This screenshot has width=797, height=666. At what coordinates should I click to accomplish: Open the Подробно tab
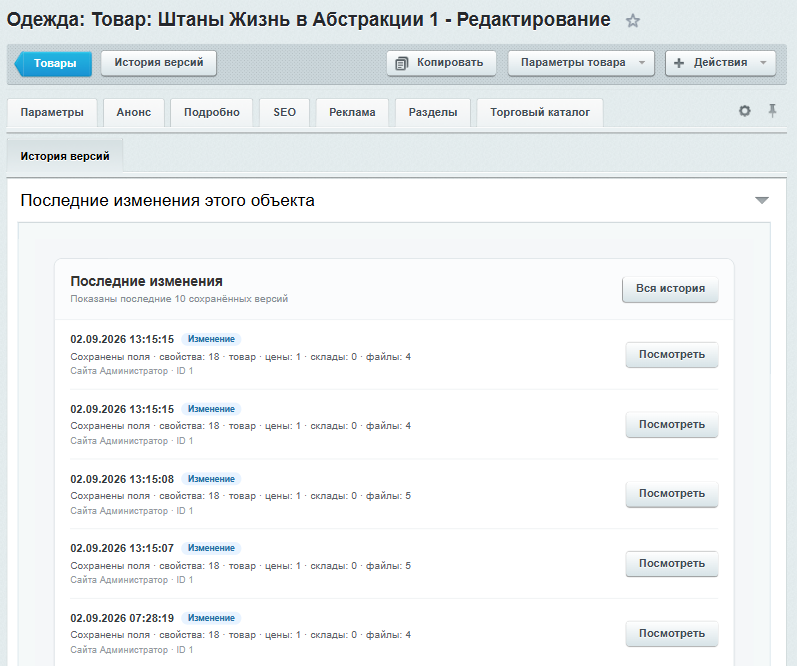[x=211, y=112]
